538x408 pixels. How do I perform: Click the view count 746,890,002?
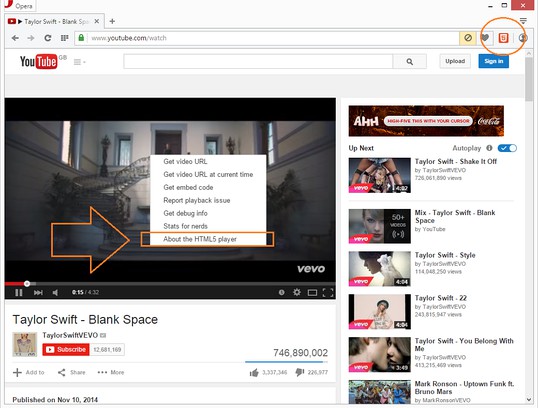click(x=300, y=352)
